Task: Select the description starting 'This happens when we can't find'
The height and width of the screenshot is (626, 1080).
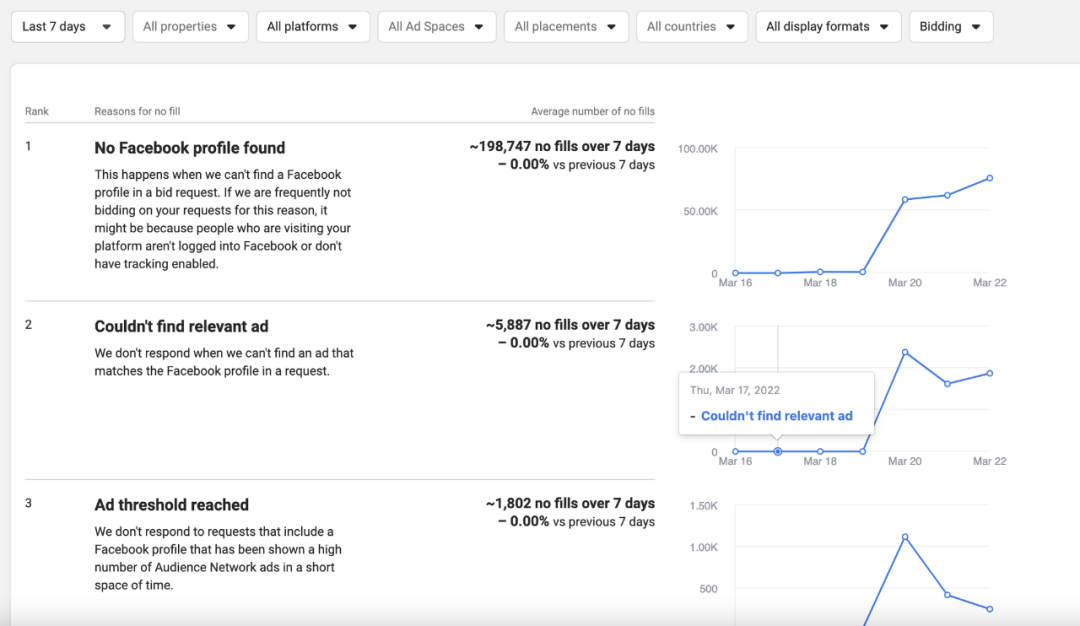Action: [x=223, y=219]
